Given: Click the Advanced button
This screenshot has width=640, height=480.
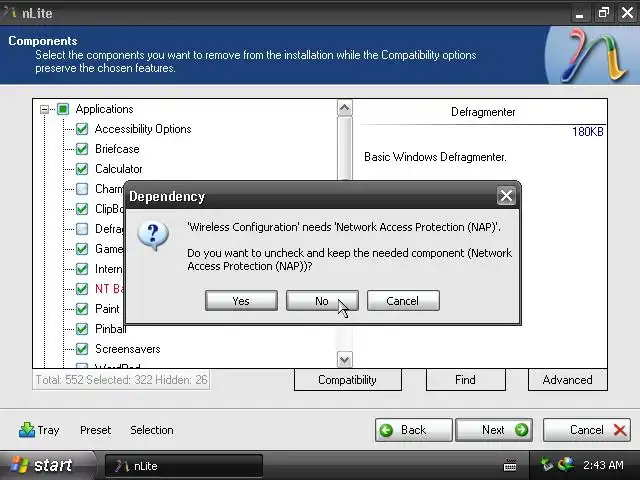Looking at the screenshot, I should 568,380.
